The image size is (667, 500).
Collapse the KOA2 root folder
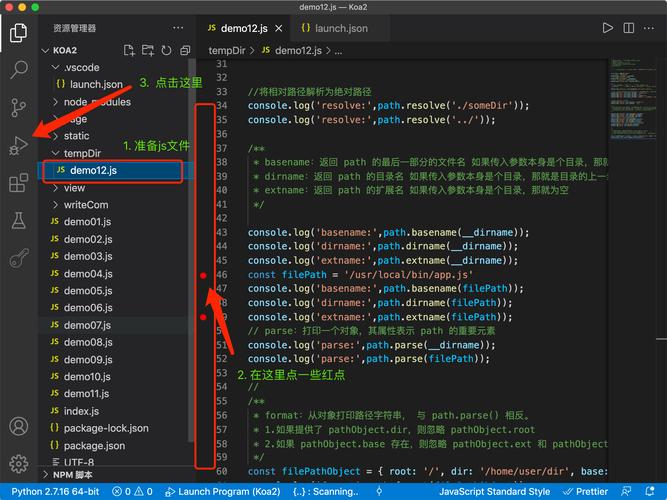pyautogui.click(x=46, y=50)
